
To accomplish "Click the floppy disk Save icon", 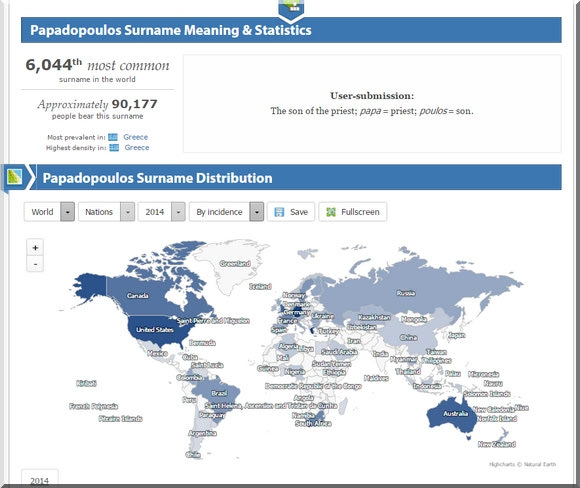I will pyautogui.click(x=279, y=212).
